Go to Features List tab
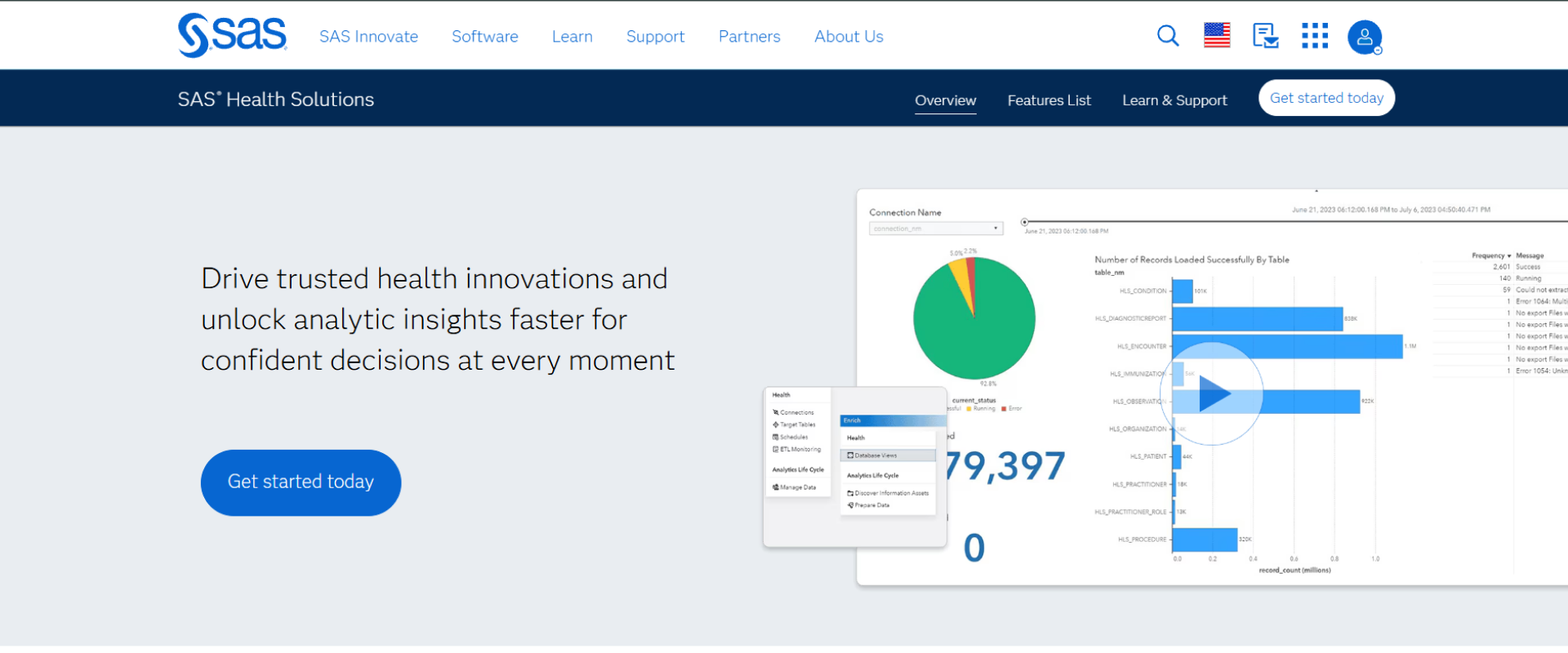 pyautogui.click(x=1049, y=100)
